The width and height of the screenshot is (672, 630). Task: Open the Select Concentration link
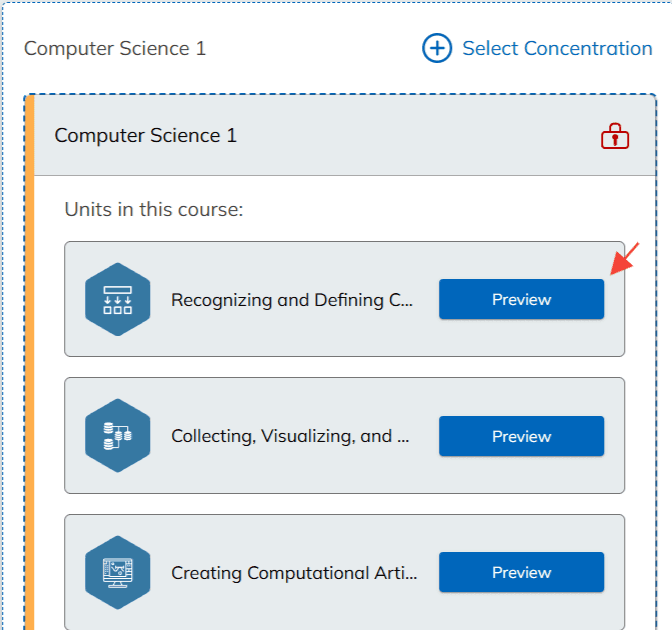(556, 48)
